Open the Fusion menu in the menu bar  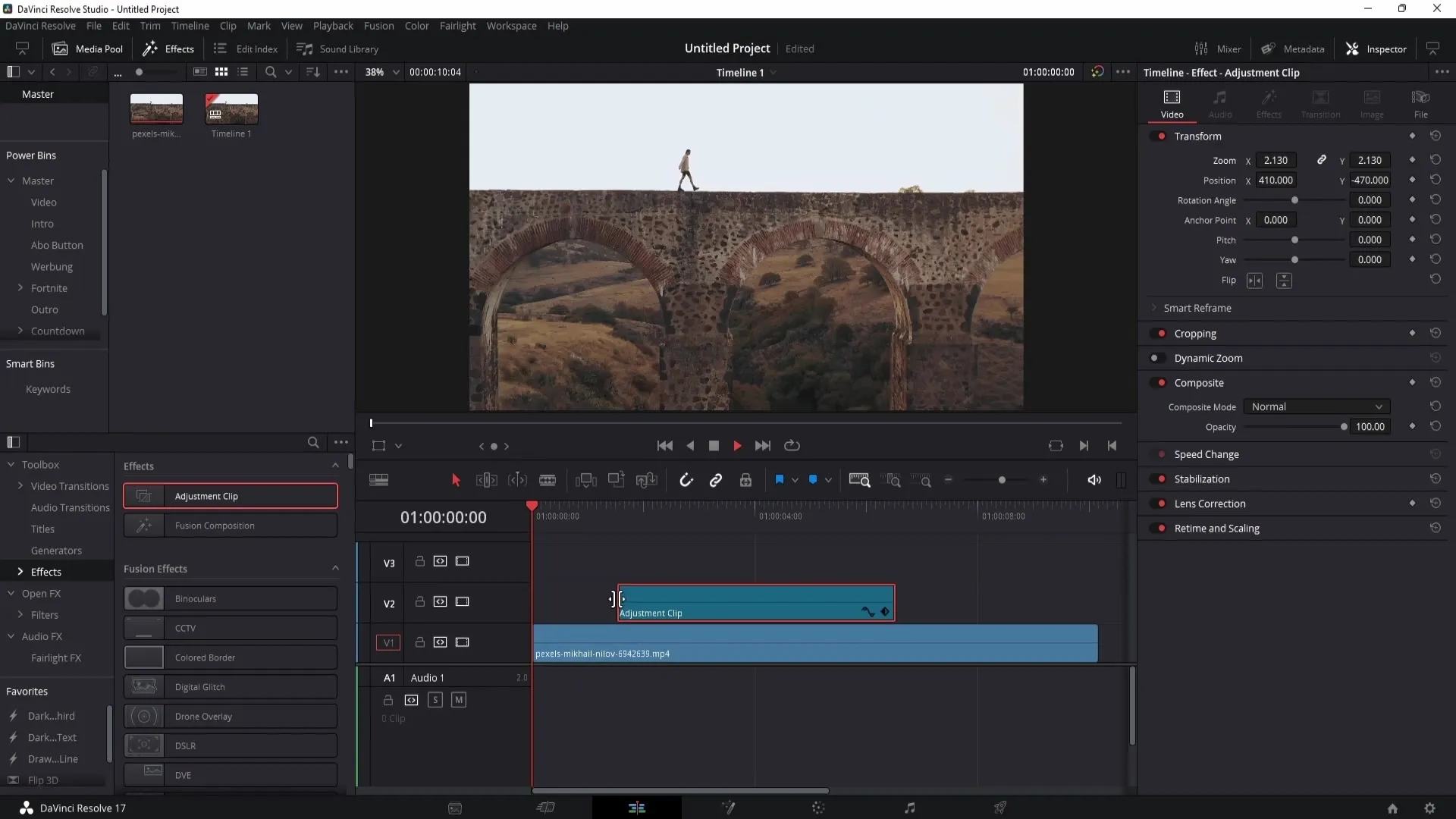379,25
